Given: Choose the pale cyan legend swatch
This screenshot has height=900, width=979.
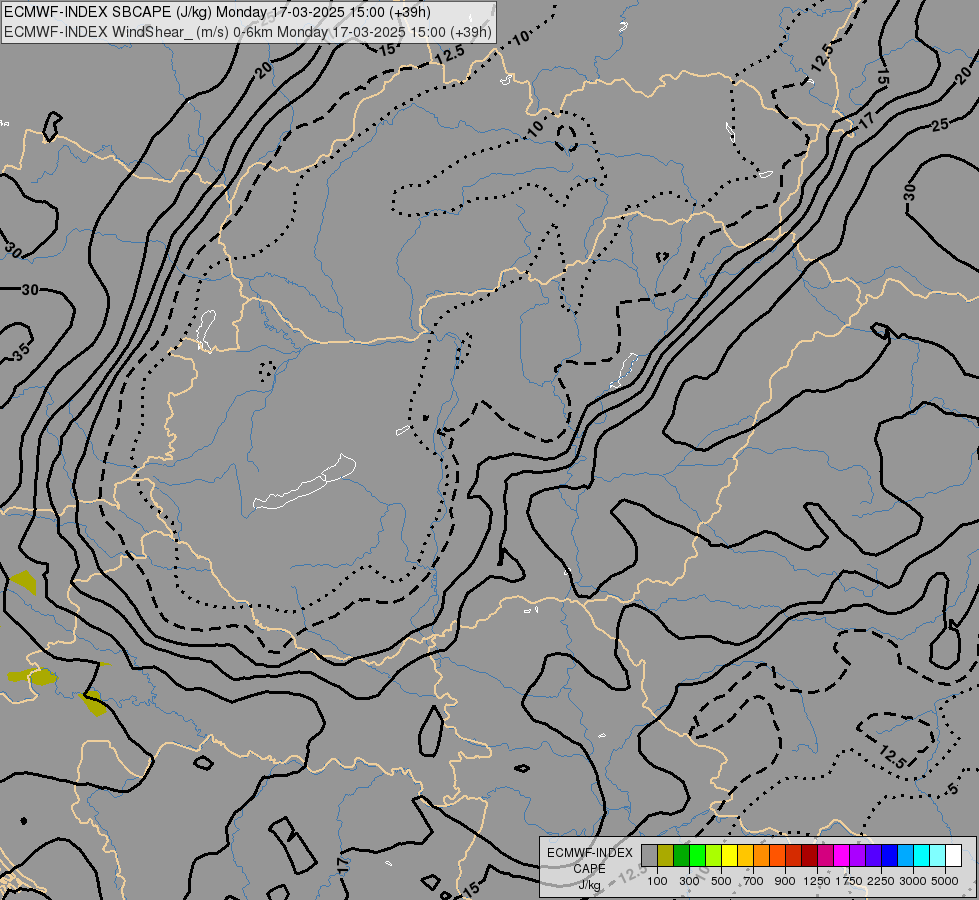Looking at the screenshot, I should (x=937, y=855).
